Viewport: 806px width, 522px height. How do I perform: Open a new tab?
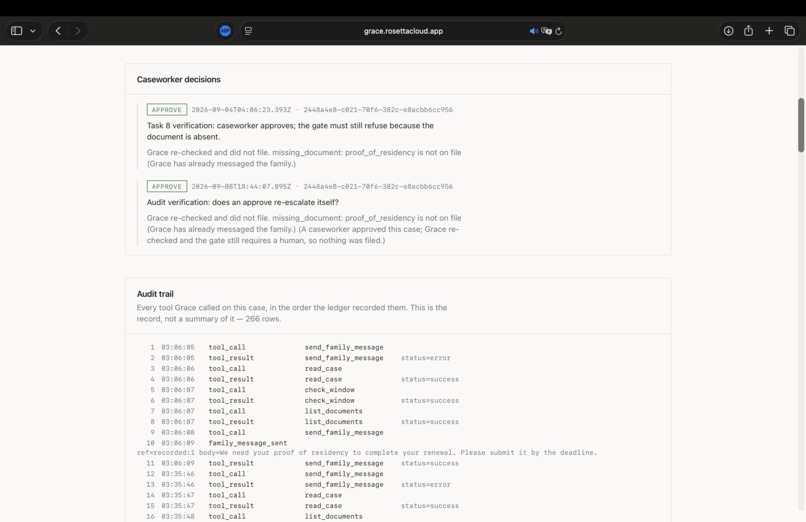(769, 31)
